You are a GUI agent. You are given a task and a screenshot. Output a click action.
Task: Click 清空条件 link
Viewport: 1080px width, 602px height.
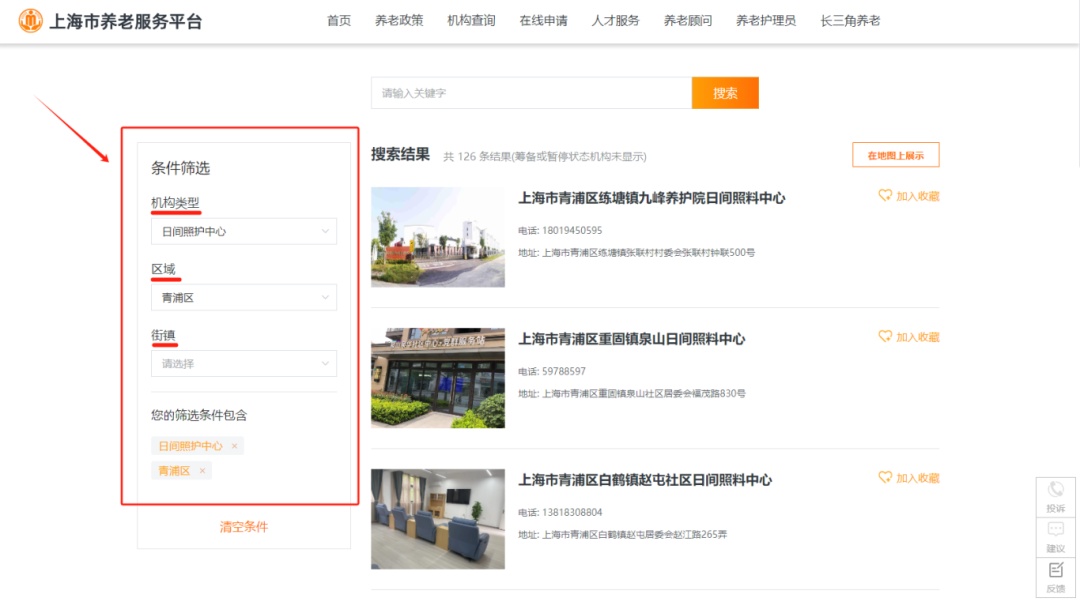pyautogui.click(x=244, y=527)
